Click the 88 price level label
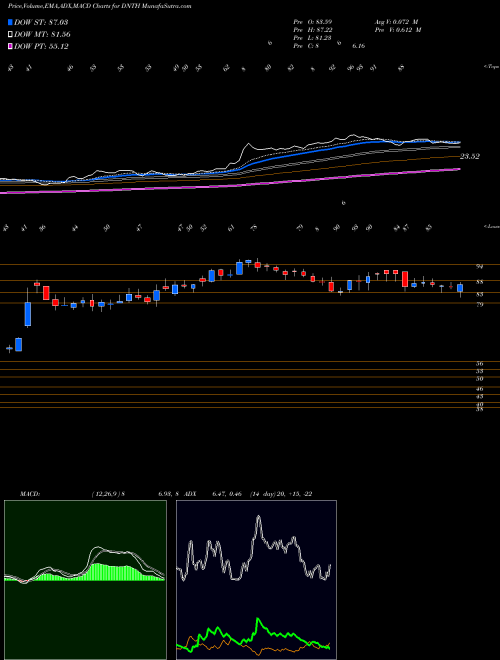This screenshot has width=500, height=660. pyautogui.click(x=479, y=282)
